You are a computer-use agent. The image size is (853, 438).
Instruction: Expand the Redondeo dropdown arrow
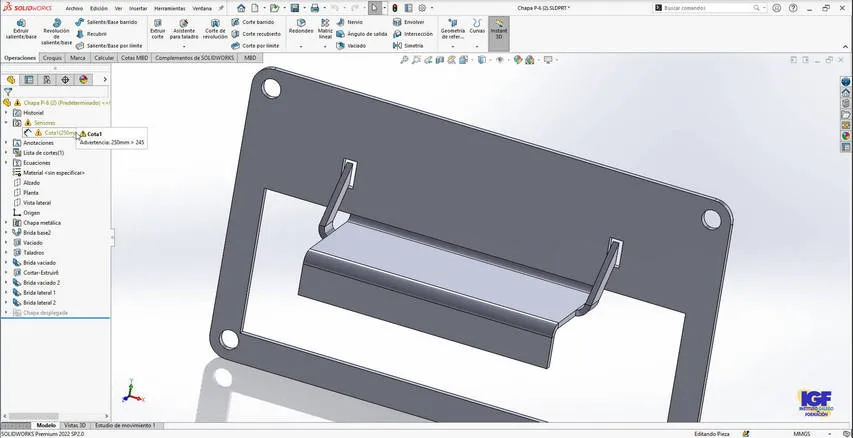click(301, 47)
